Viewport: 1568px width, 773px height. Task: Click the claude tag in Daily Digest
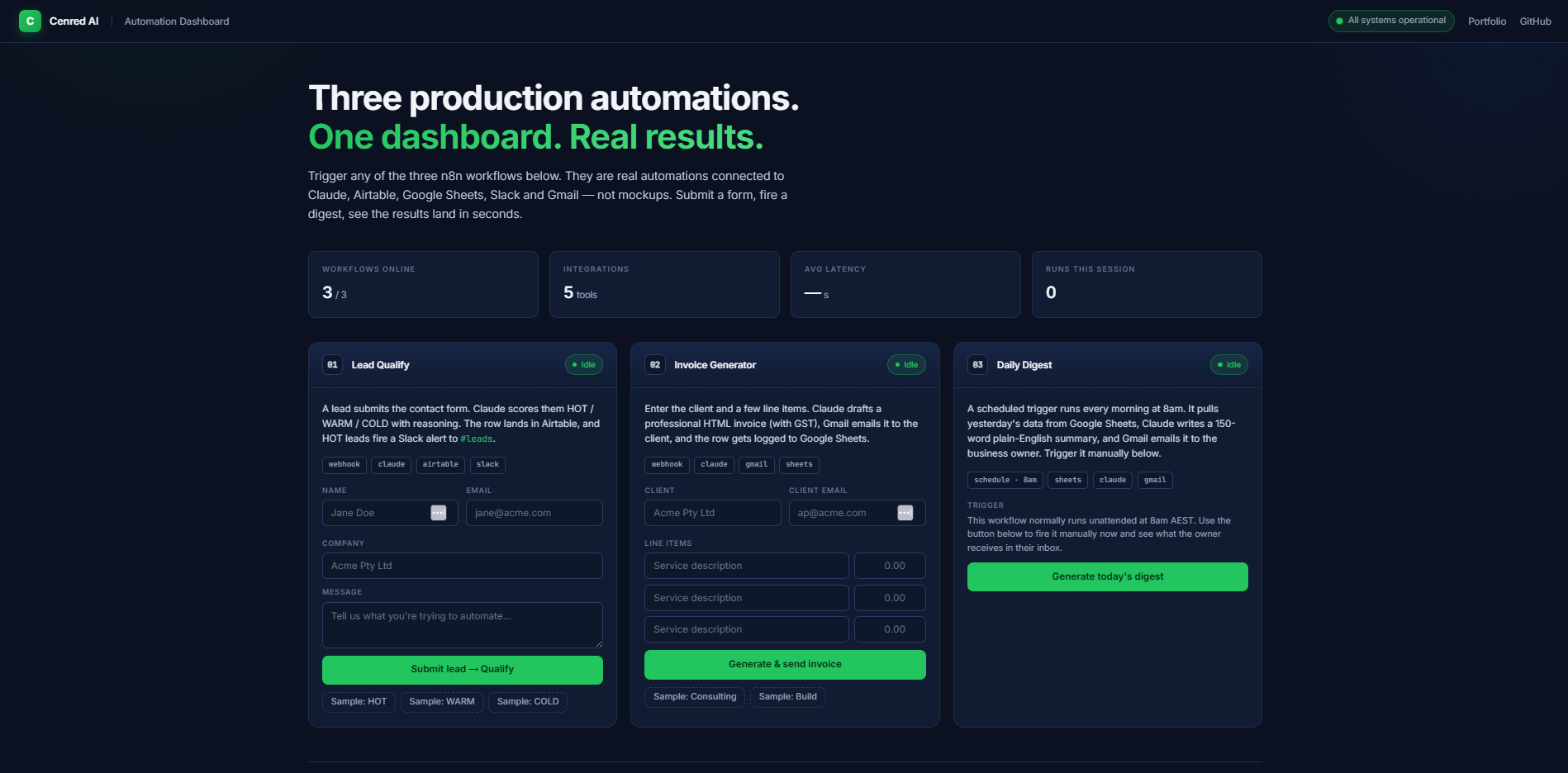click(x=1113, y=481)
